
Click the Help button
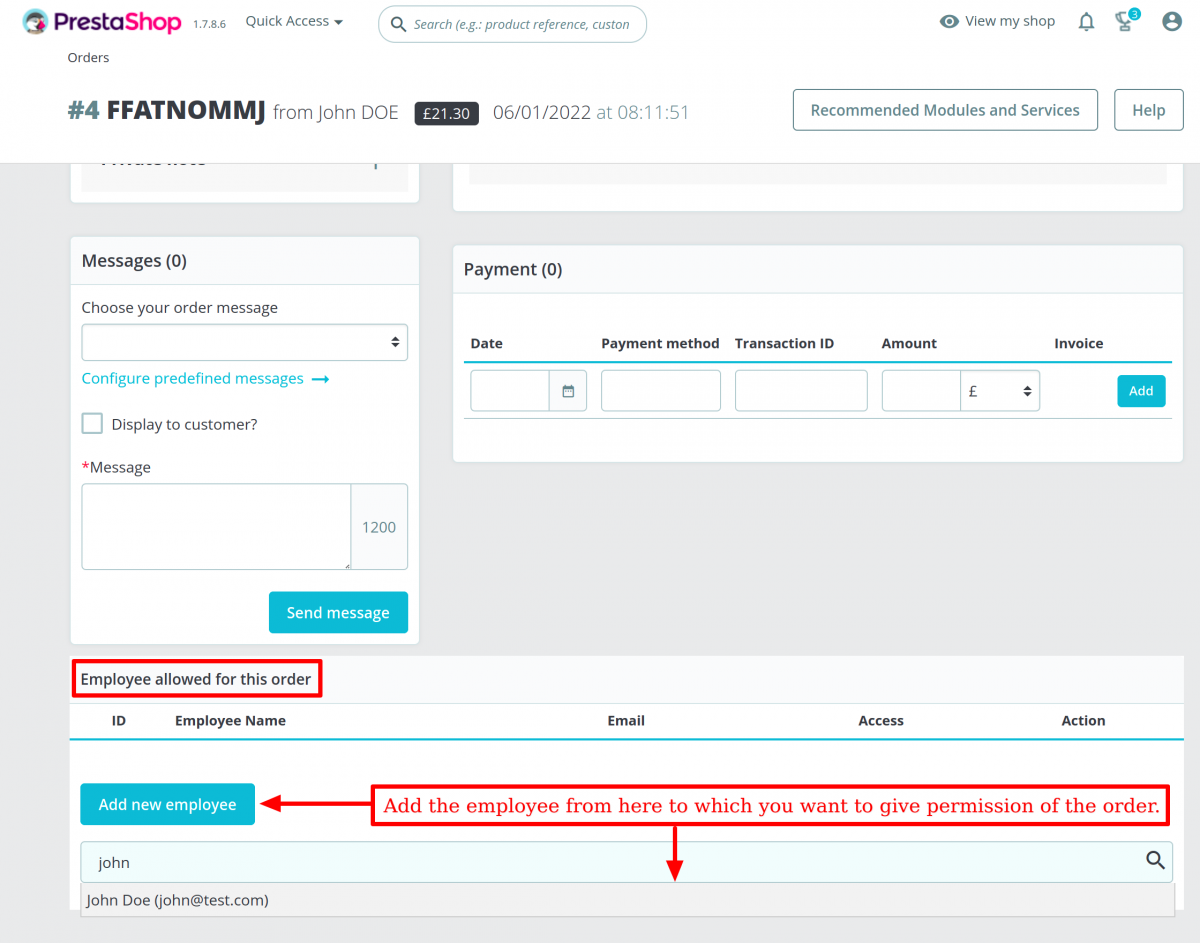[1148, 110]
